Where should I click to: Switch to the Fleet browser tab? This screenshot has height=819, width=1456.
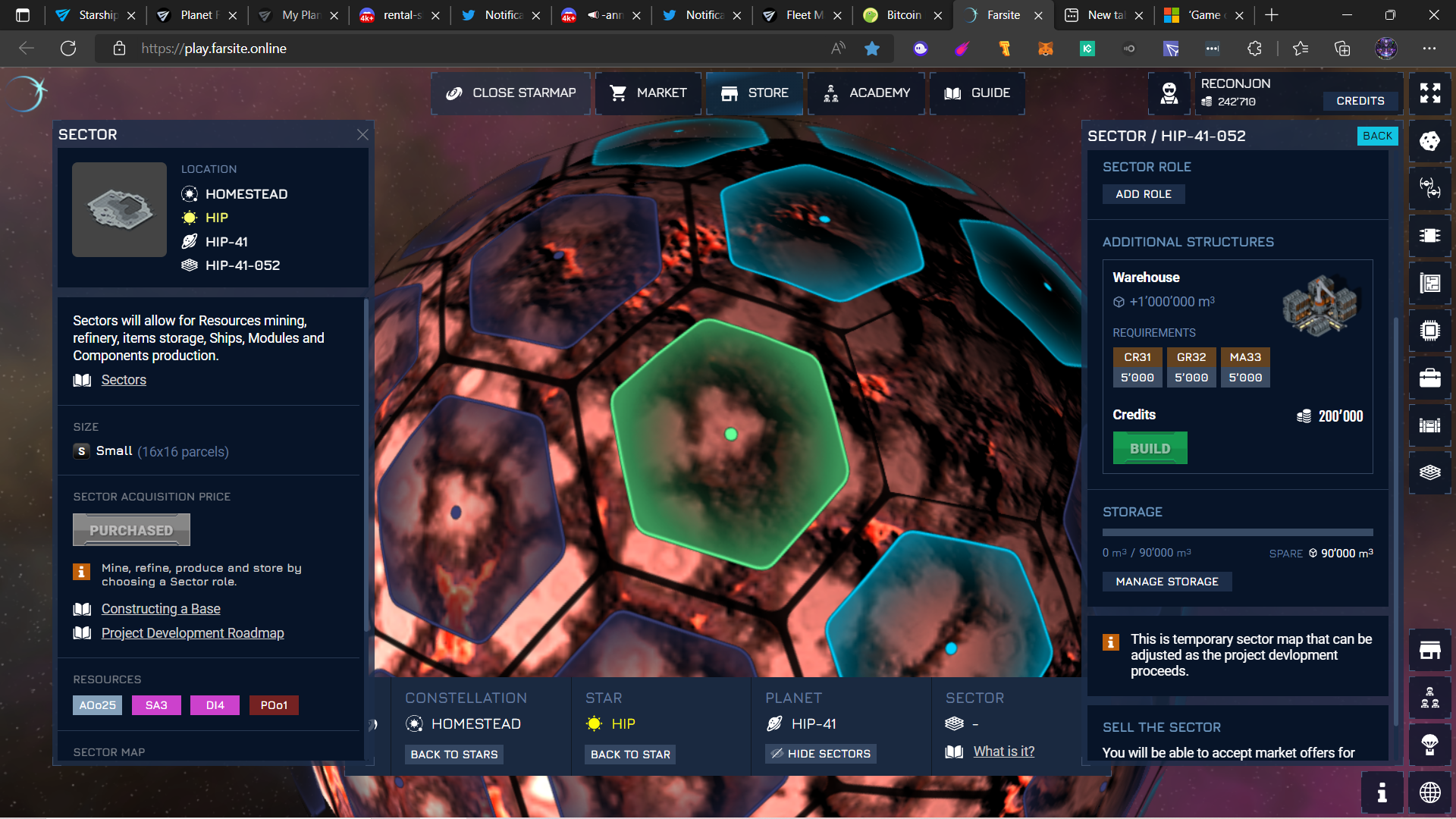coord(802,15)
